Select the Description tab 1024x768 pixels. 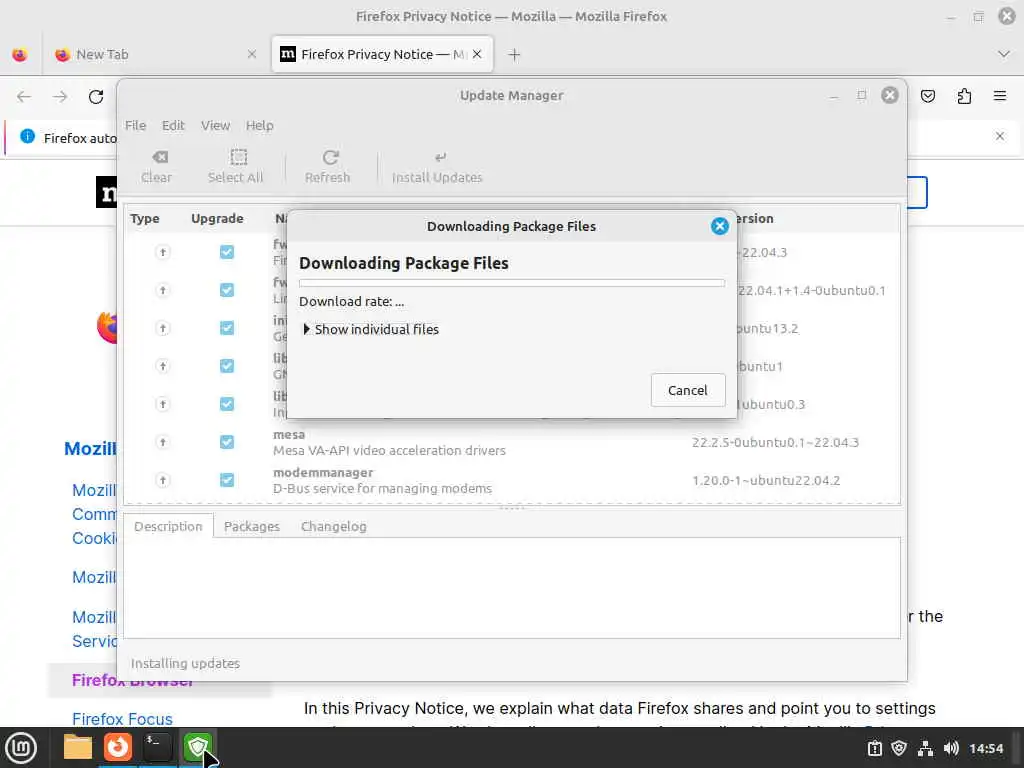[168, 526]
